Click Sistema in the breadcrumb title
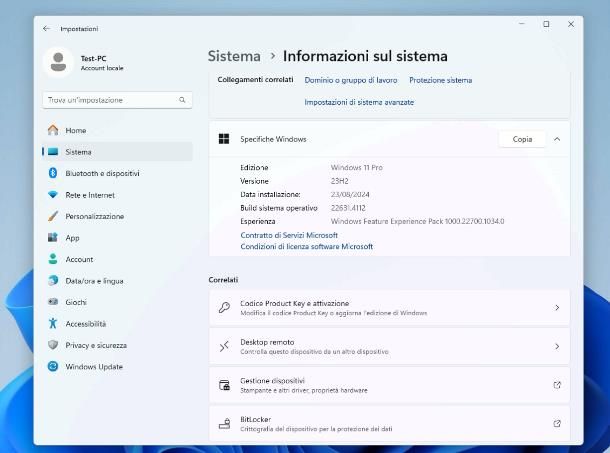 click(x=234, y=56)
